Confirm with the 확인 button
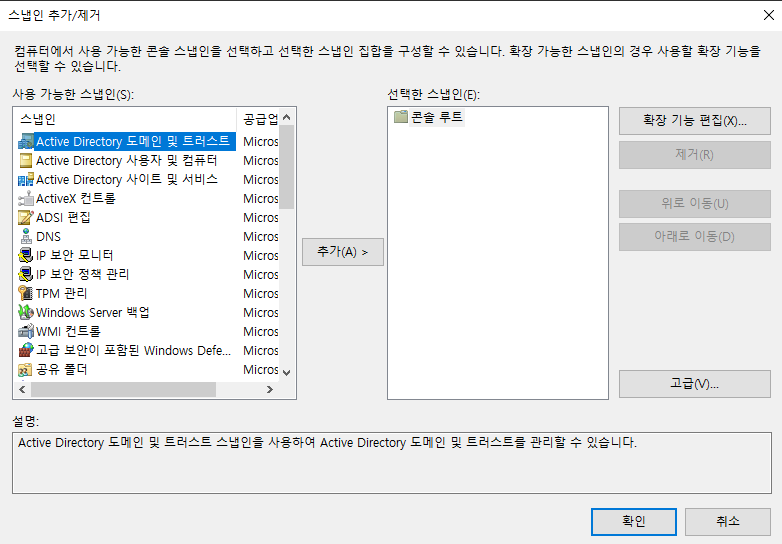This screenshot has width=782, height=544. pos(634,522)
